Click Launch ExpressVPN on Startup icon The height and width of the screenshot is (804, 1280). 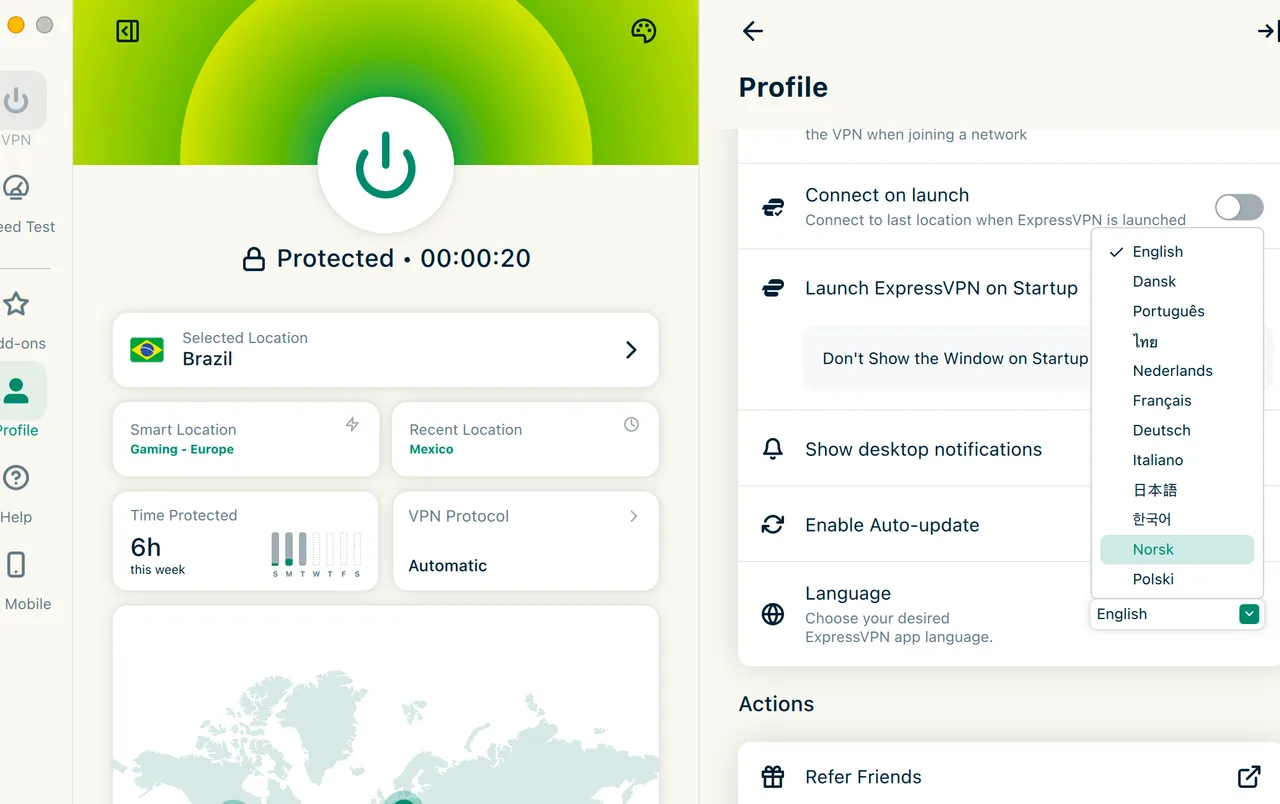tap(773, 288)
